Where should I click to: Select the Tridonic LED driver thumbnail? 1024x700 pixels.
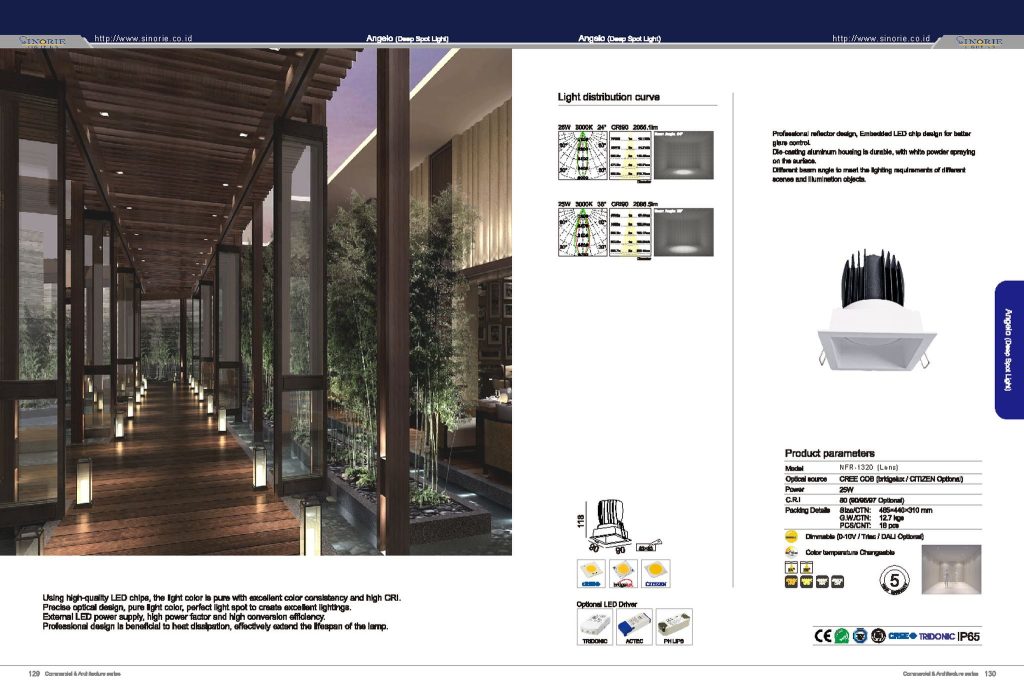pos(594,625)
